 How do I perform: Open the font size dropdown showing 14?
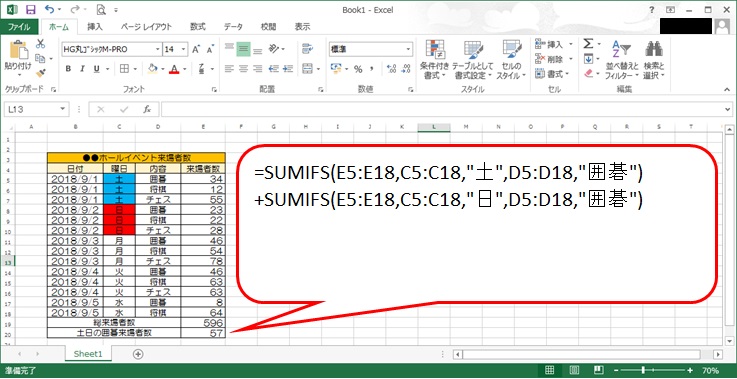point(183,49)
